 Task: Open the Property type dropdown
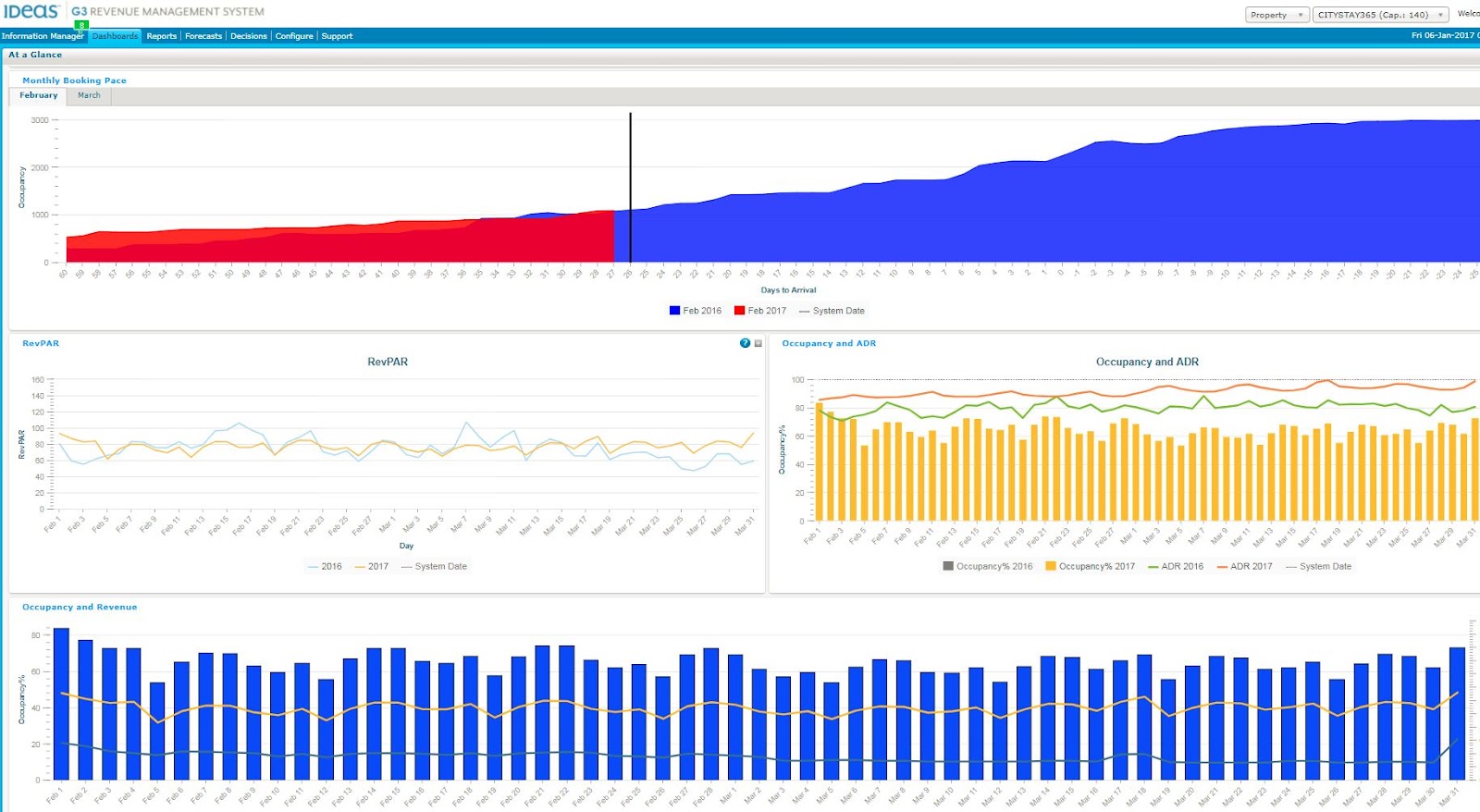pos(1276,15)
